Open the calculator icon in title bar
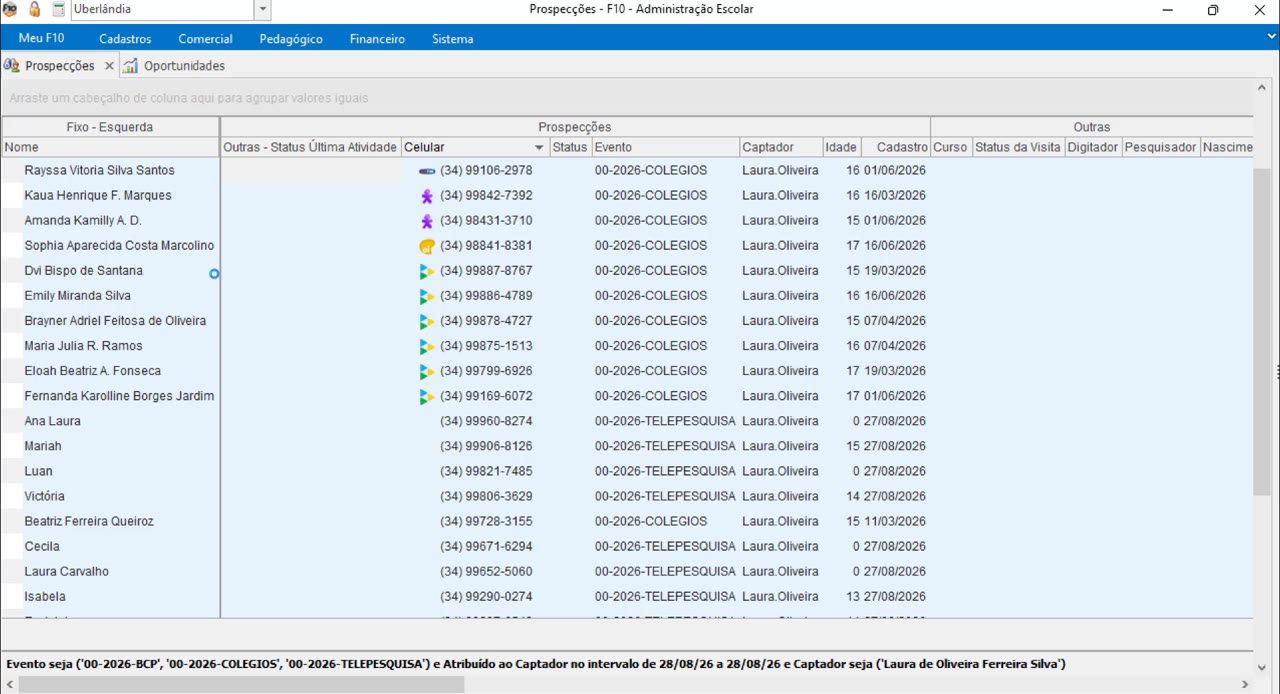This screenshot has height=694, width=1280. click(59, 10)
